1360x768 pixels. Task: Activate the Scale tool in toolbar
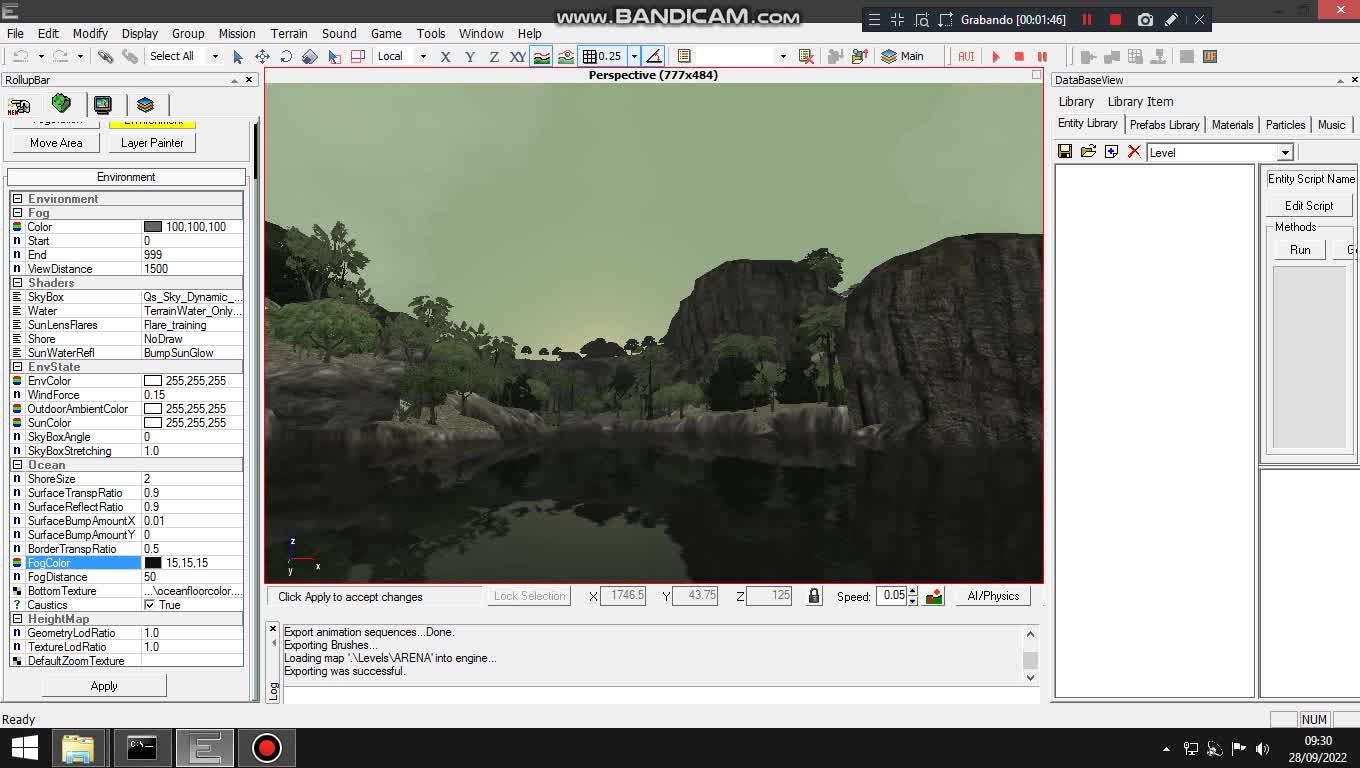[310, 57]
